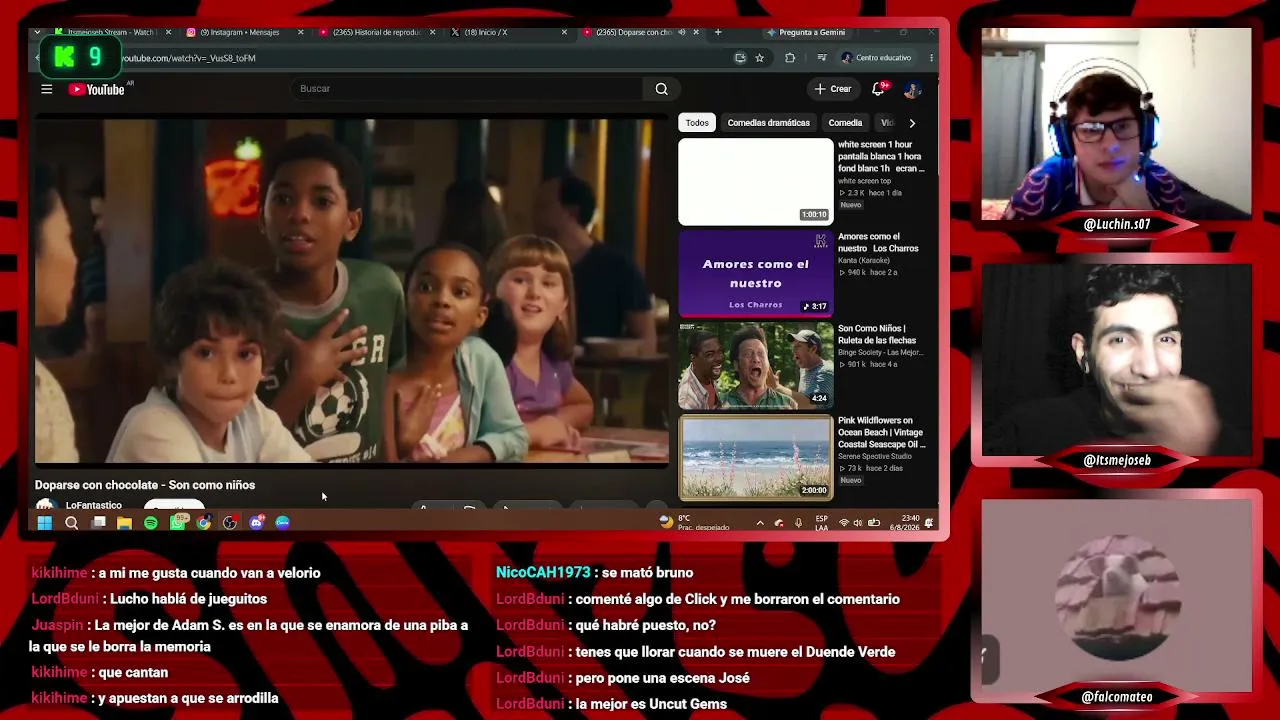Open the browser extensions puzzle icon
1280x720 pixels.
[x=790, y=58]
